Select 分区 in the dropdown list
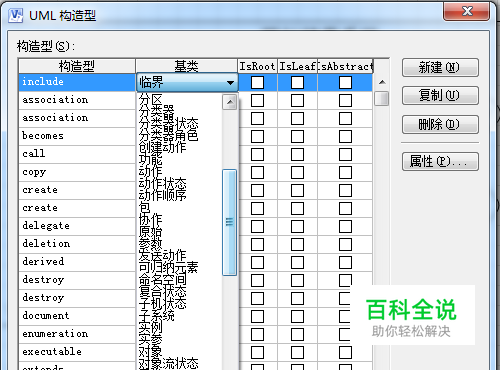500x370 pixels. pyautogui.click(x=151, y=100)
